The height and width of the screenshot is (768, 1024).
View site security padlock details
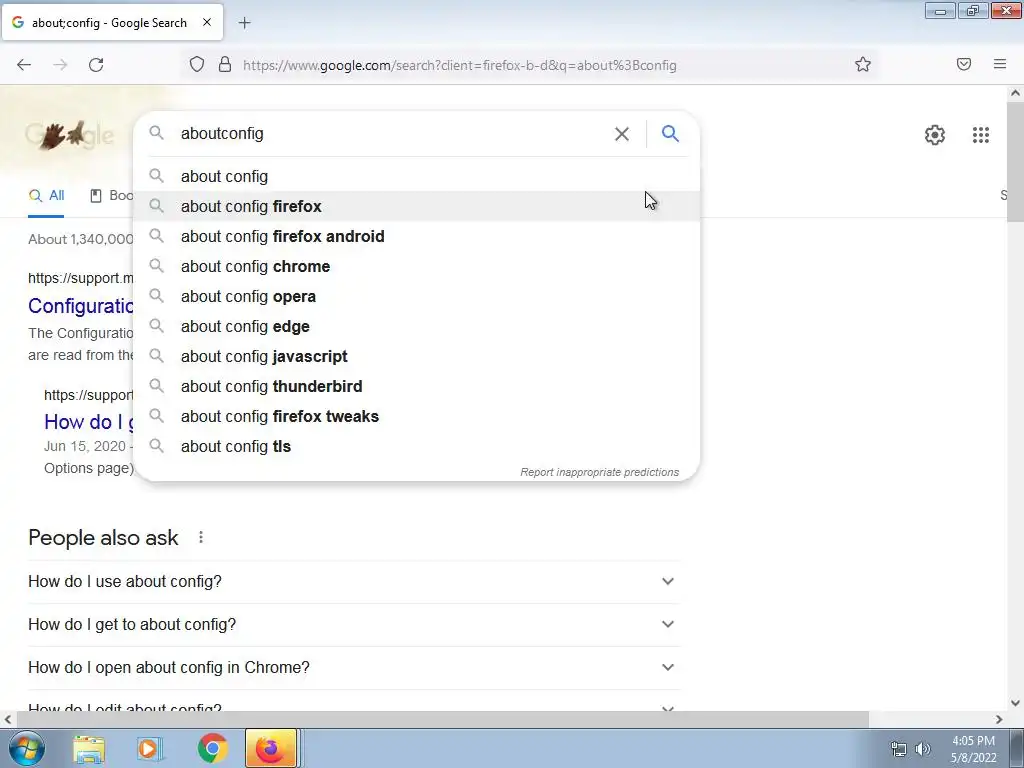click(225, 64)
